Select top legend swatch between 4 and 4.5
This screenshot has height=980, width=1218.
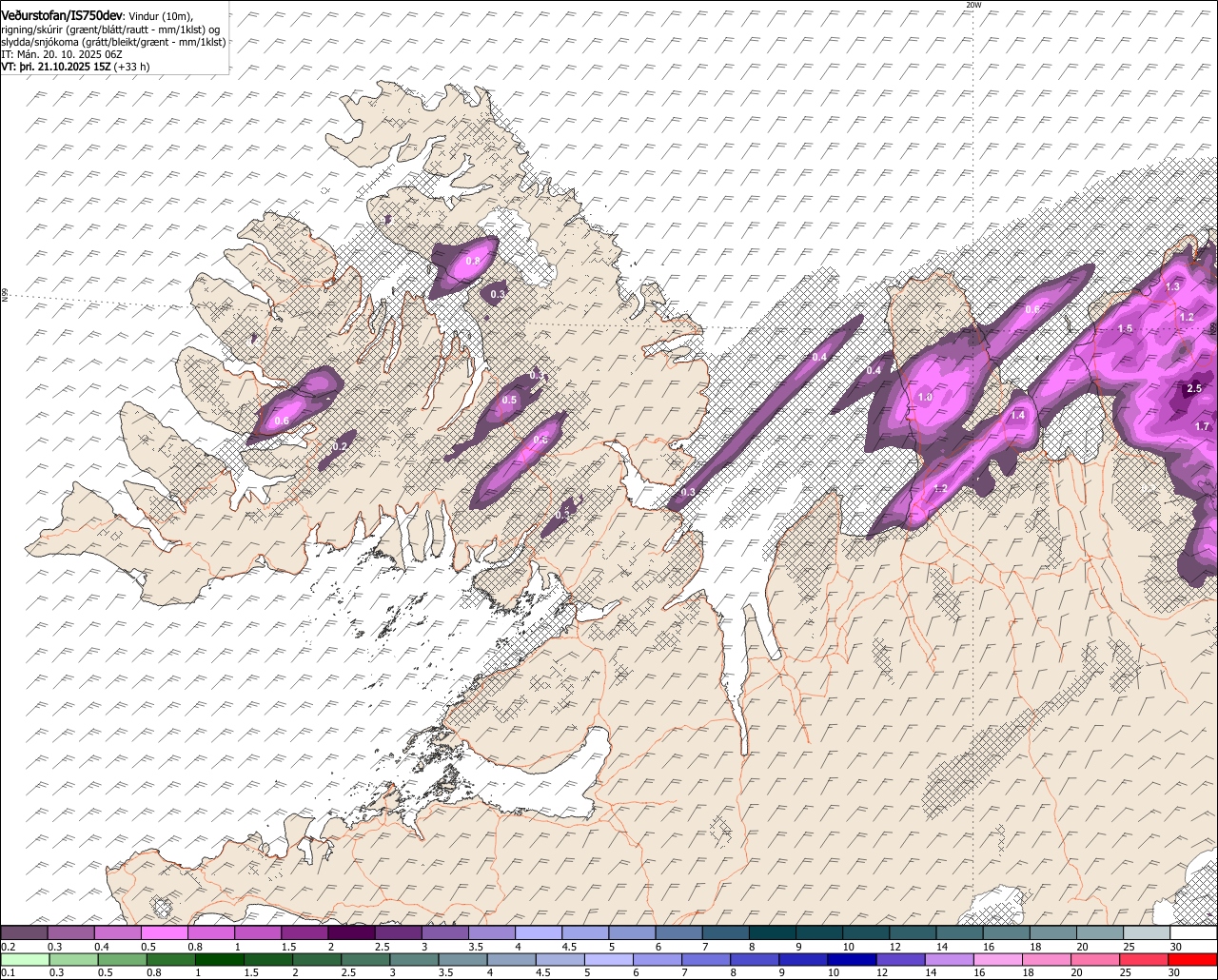tap(539, 932)
